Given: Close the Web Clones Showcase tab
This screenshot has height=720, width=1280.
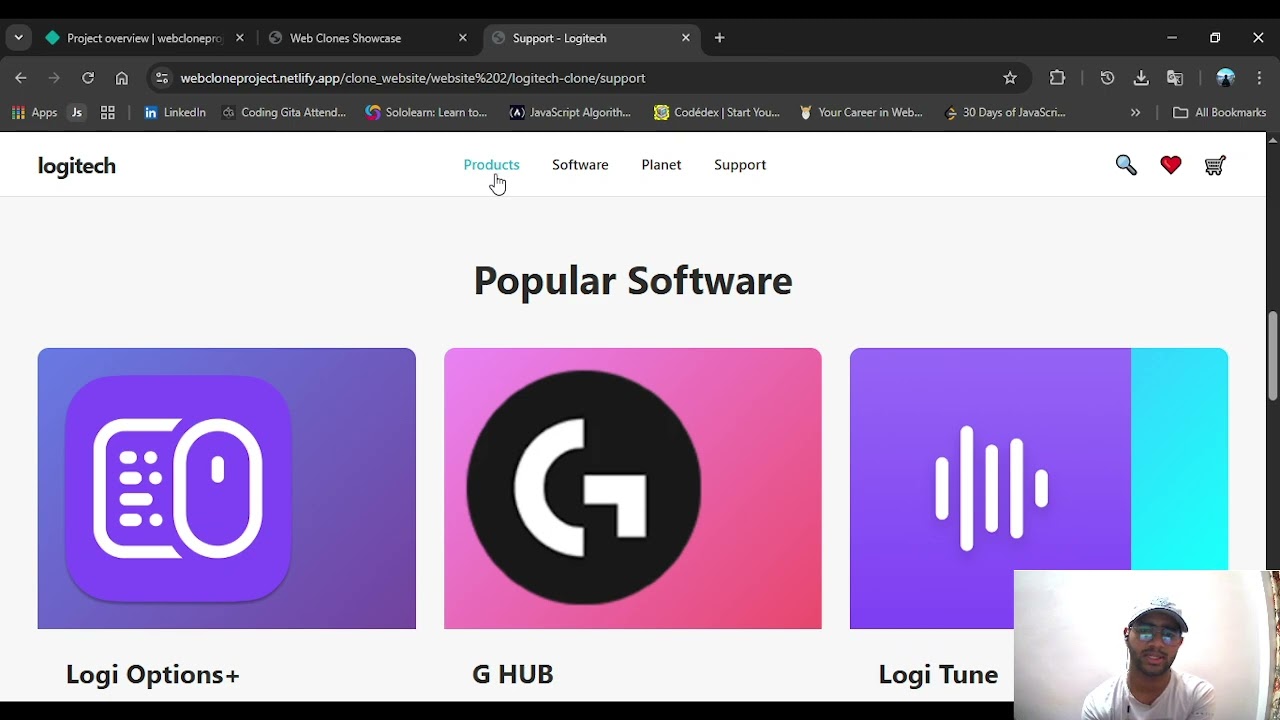Looking at the screenshot, I should [x=462, y=38].
